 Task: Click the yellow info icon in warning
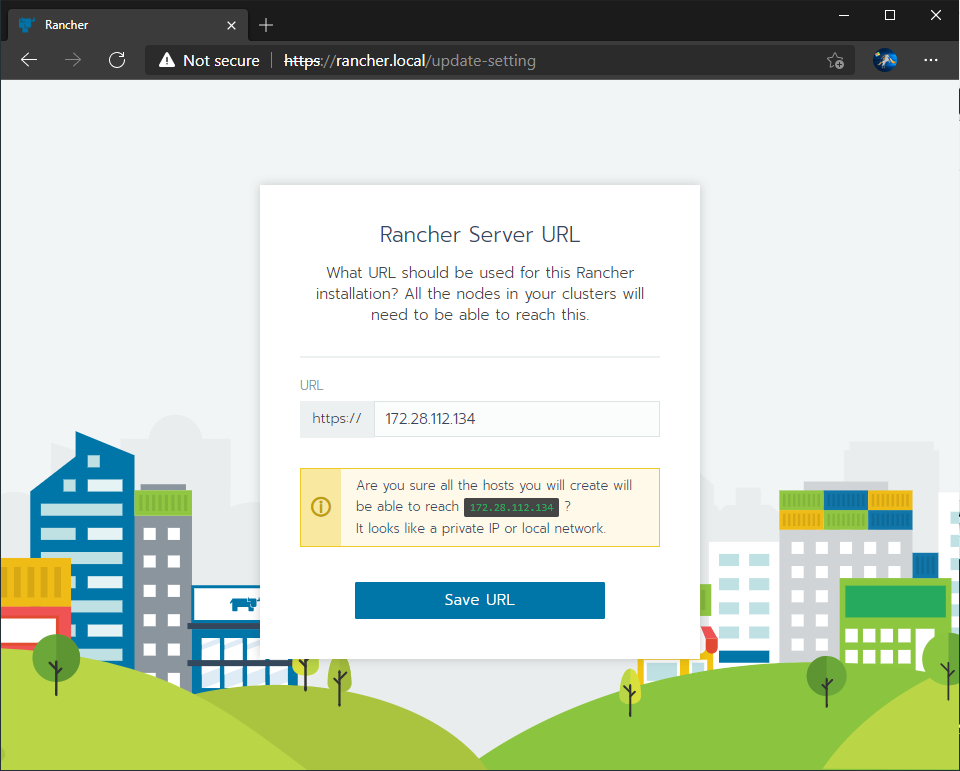click(321, 507)
